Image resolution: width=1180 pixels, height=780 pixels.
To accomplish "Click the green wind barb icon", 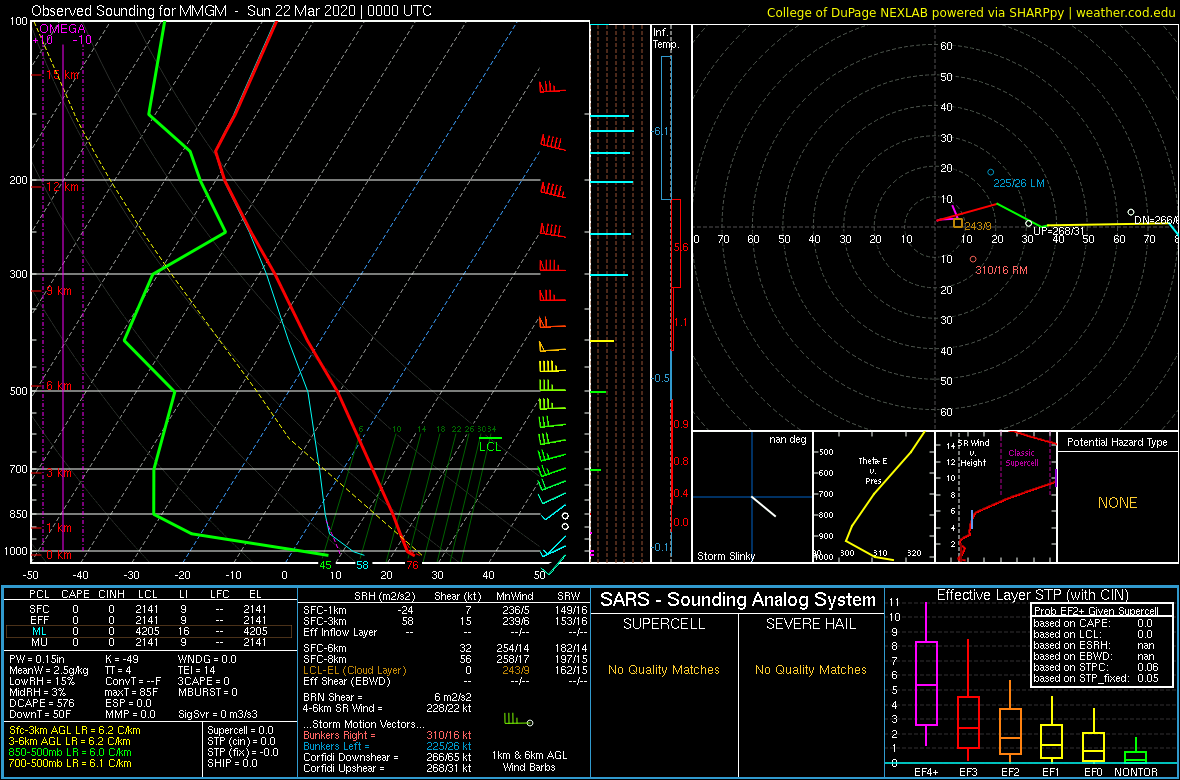I will tap(518, 721).
